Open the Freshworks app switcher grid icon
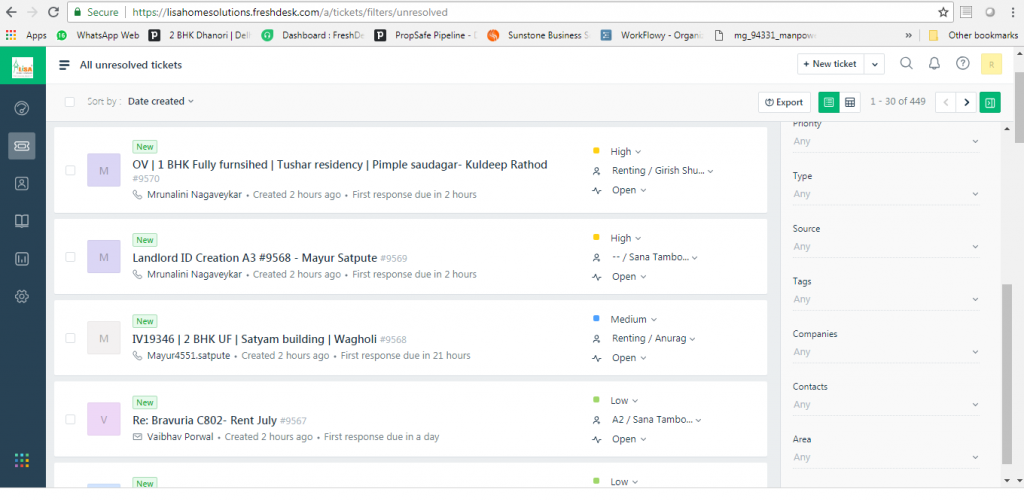 point(22,460)
